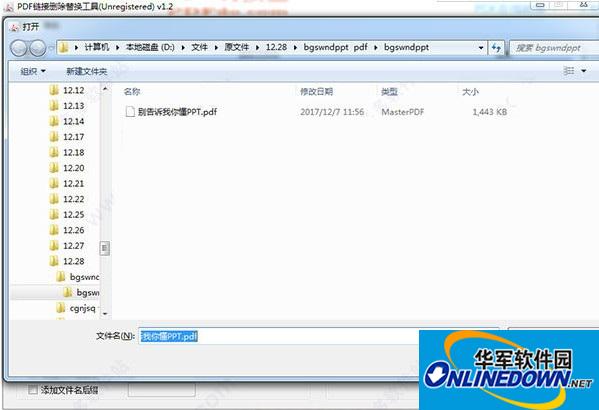Click the MasterPDF type cell
The height and width of the screenshot is (410, 599).
point(403,112)
